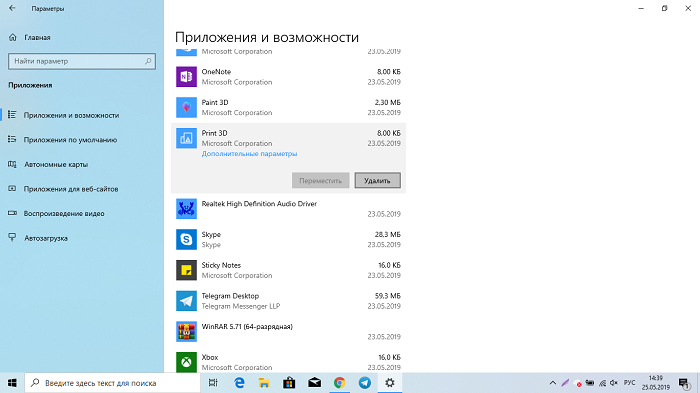Screen dimensions: 700x393
Task: Open Mail app from taskbar
Action: coord(314,383)
